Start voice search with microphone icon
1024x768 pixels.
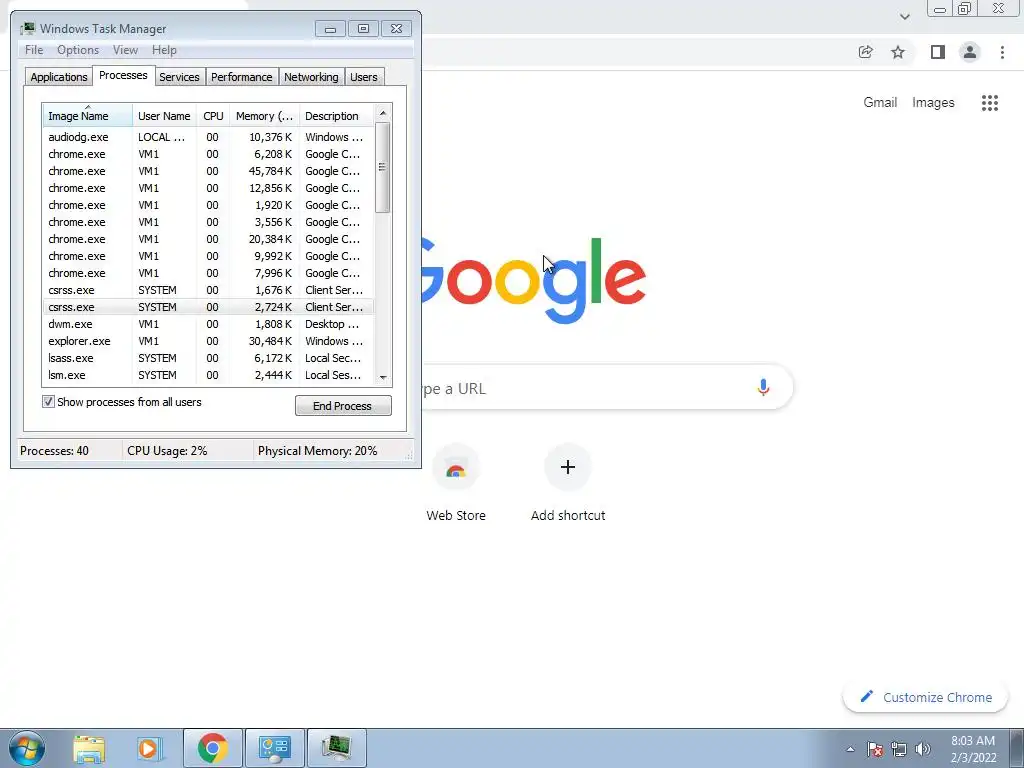(763, 387)
